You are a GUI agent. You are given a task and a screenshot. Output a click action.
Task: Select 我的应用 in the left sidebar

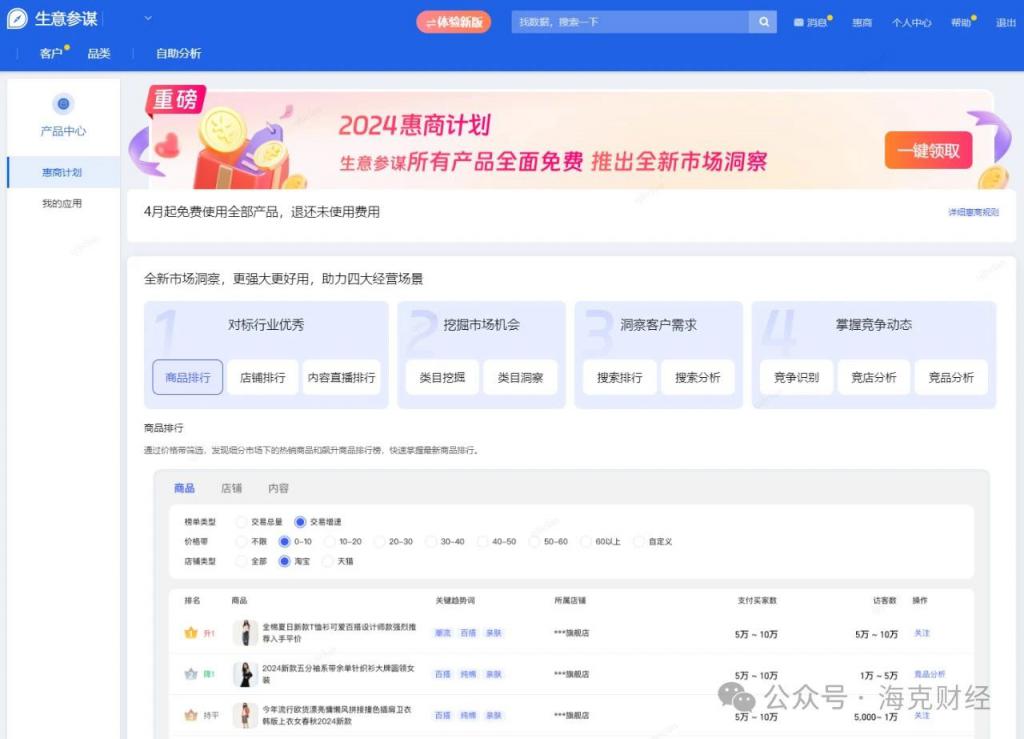tap(62, 203)
